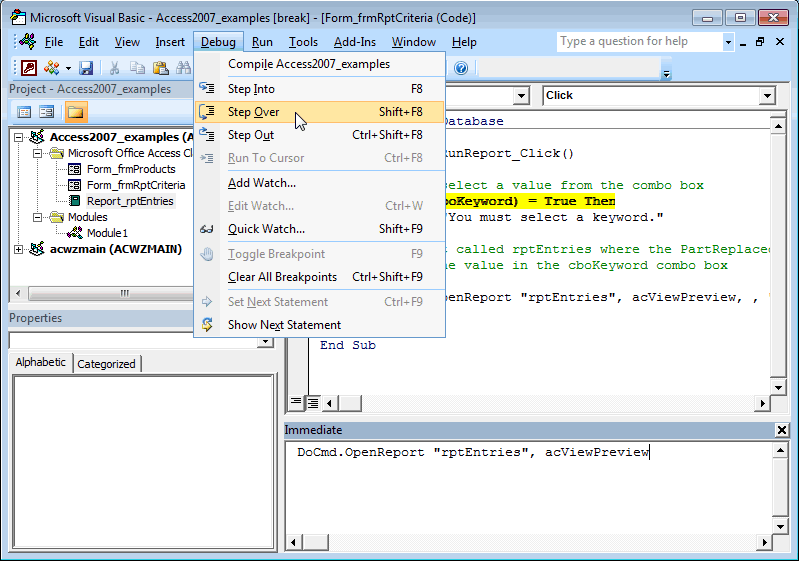Open the Insert menu
Image resolution: width=799 pixels, height=561 pixels.
pos(170,42)
